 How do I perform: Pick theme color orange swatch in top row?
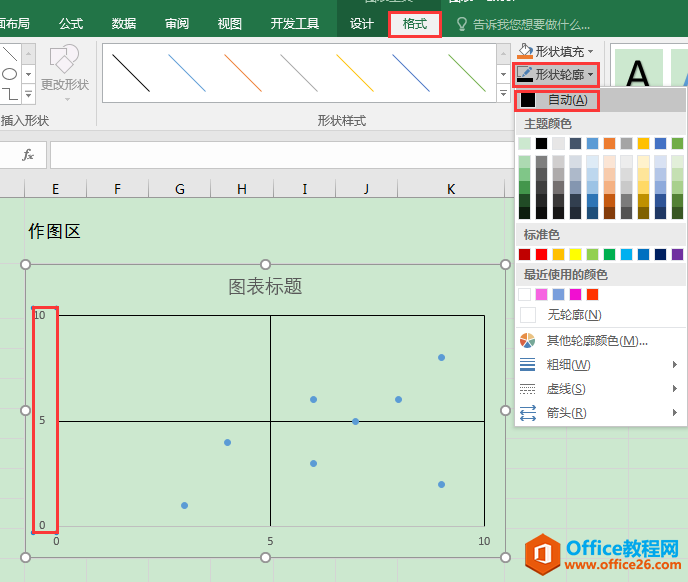pos(609,144)
